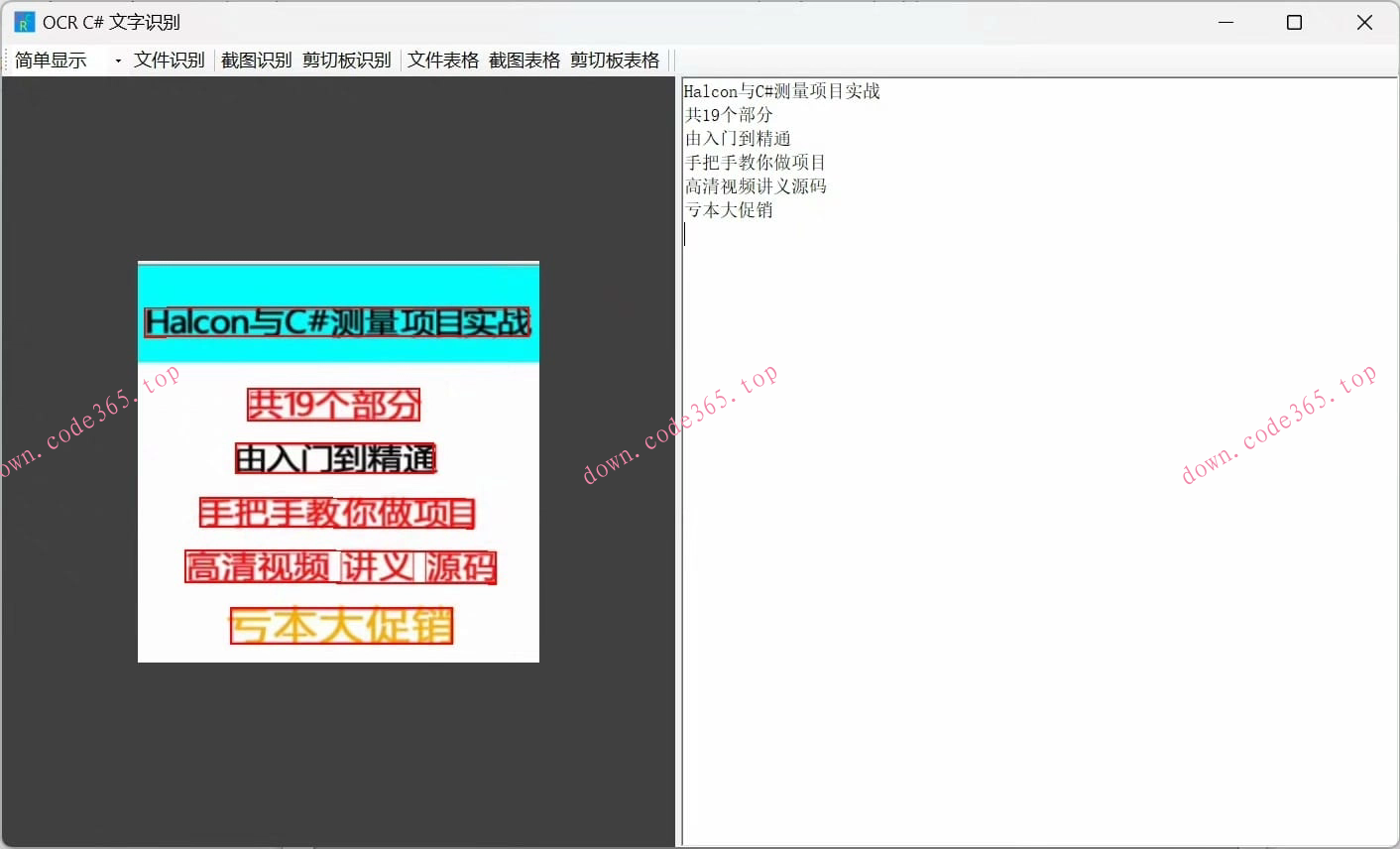
Task: Click the red box around '共19个部分'
Action: (333, 404)
